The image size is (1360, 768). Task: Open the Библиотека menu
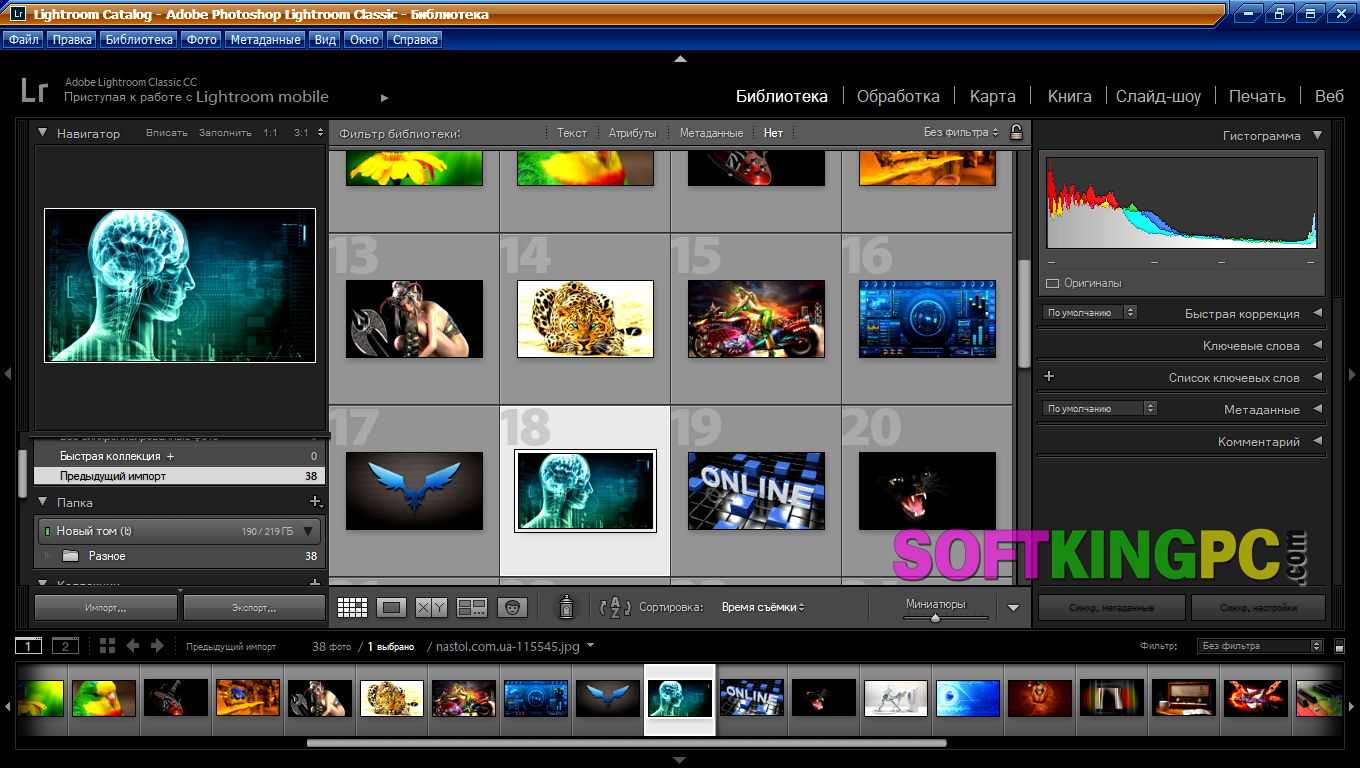coord(139,40)
